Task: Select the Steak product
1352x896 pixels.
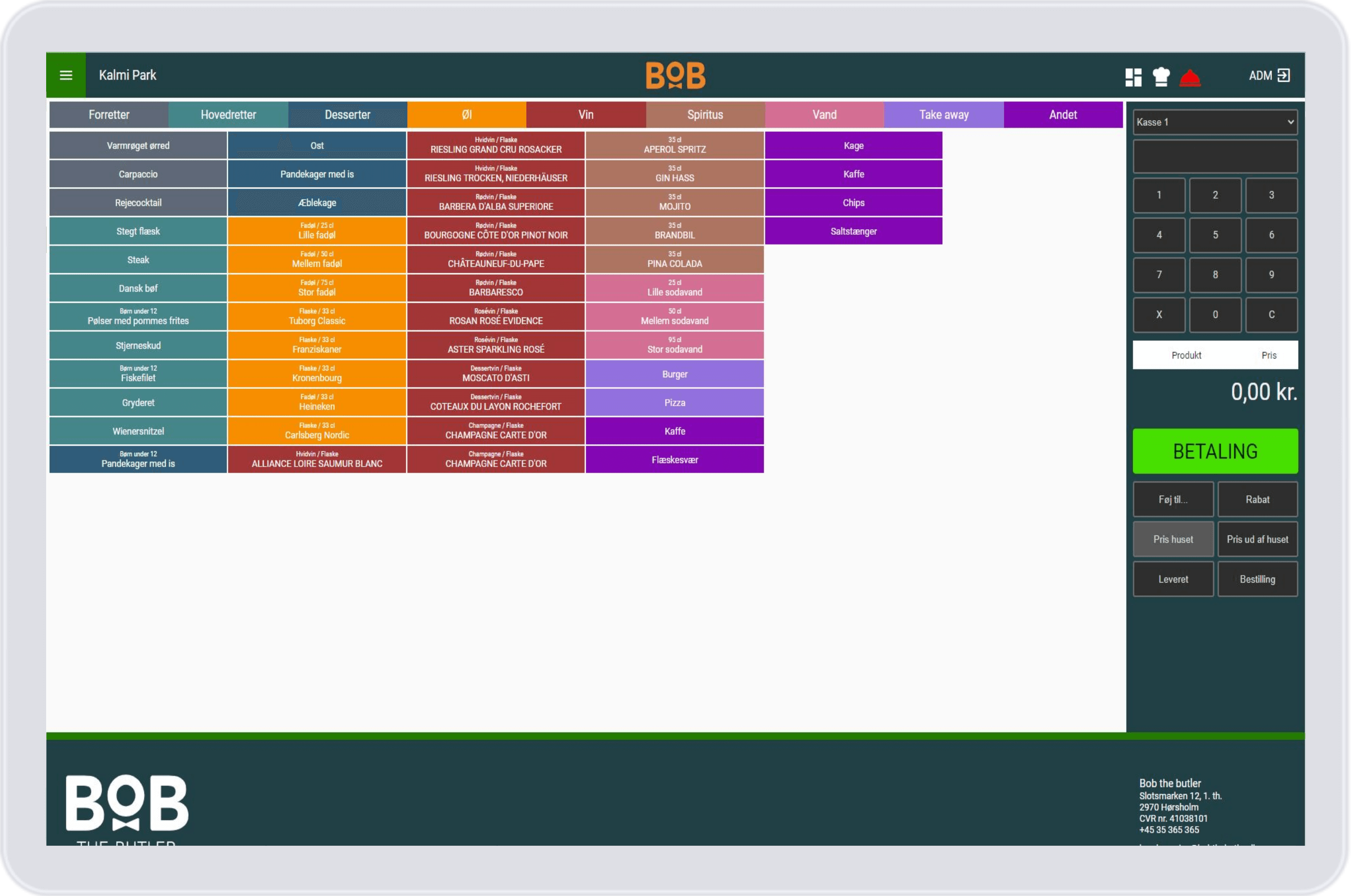Action: click(x=138, y=260)
